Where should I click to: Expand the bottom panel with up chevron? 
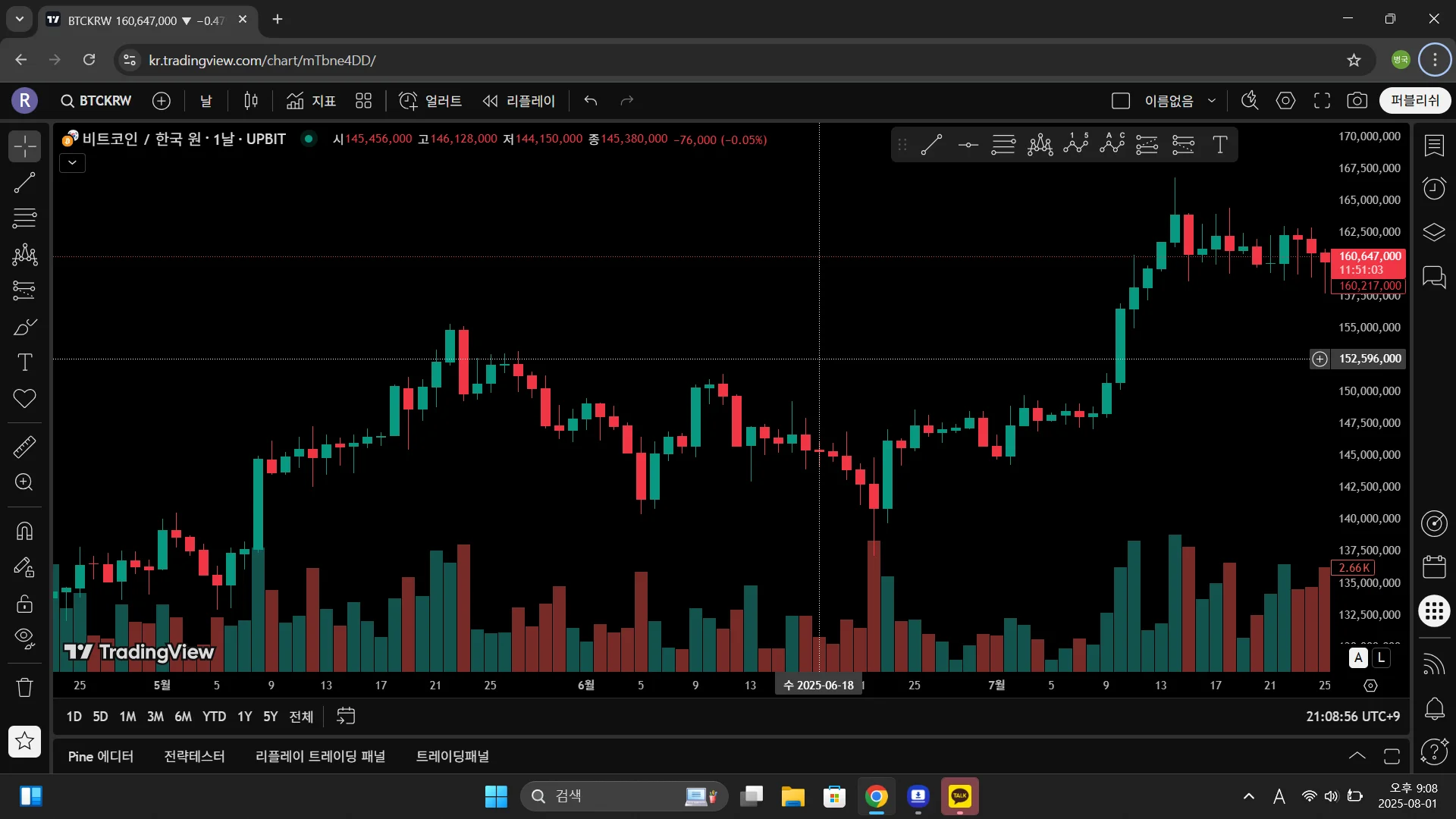coord(1357,756)
